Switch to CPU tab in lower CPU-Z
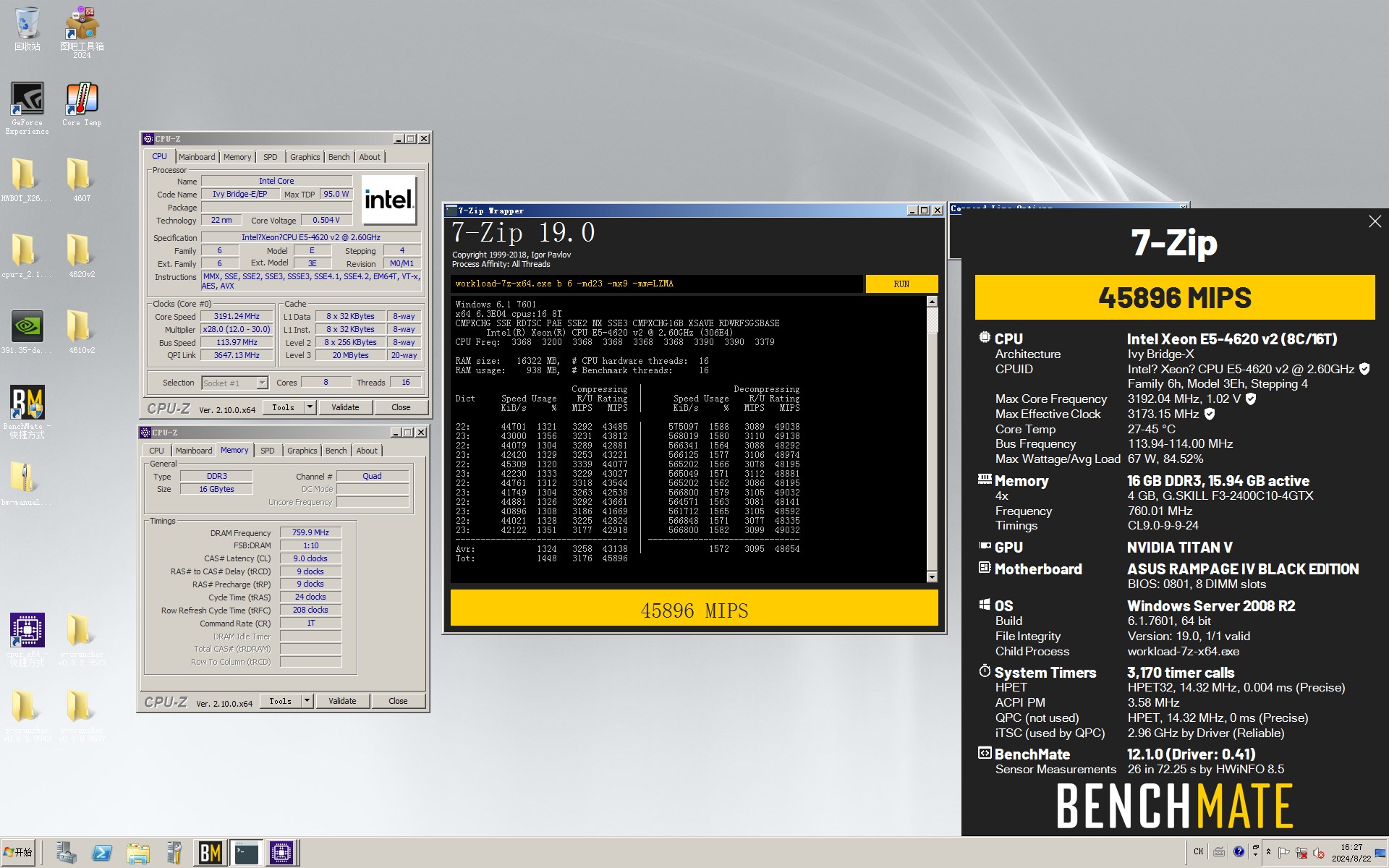1389x868 pixels. [156, 451]
